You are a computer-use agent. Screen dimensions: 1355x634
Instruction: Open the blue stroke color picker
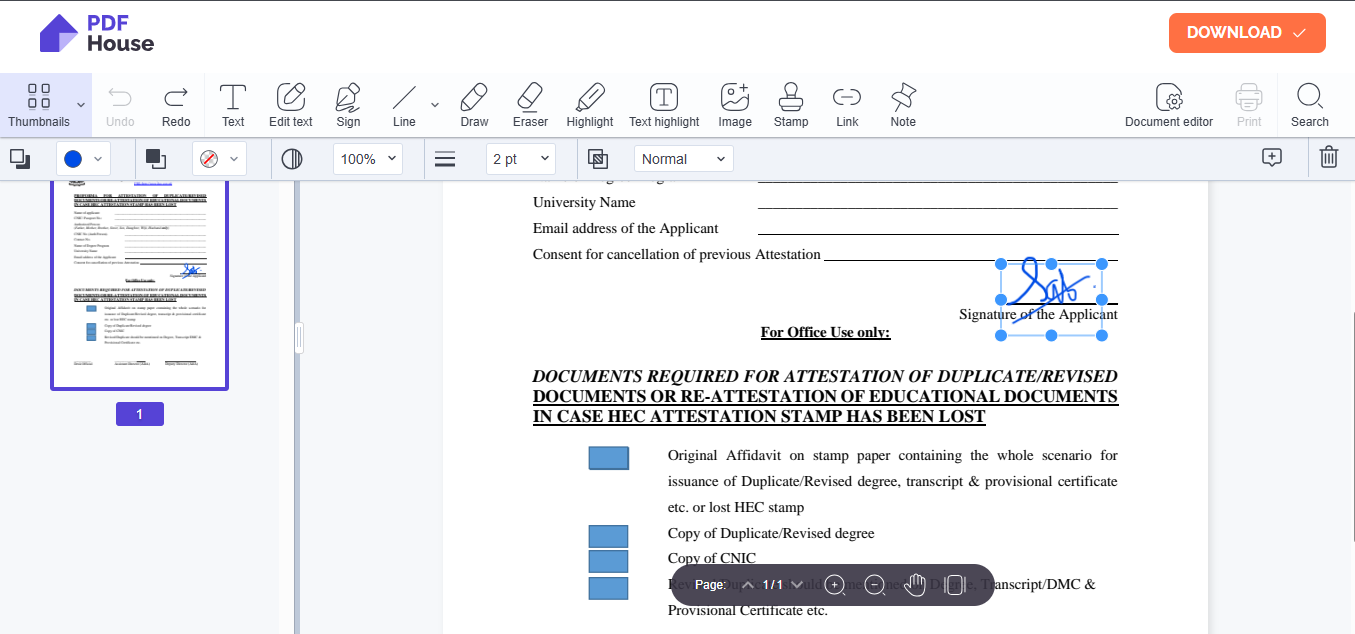pos(83,159)
